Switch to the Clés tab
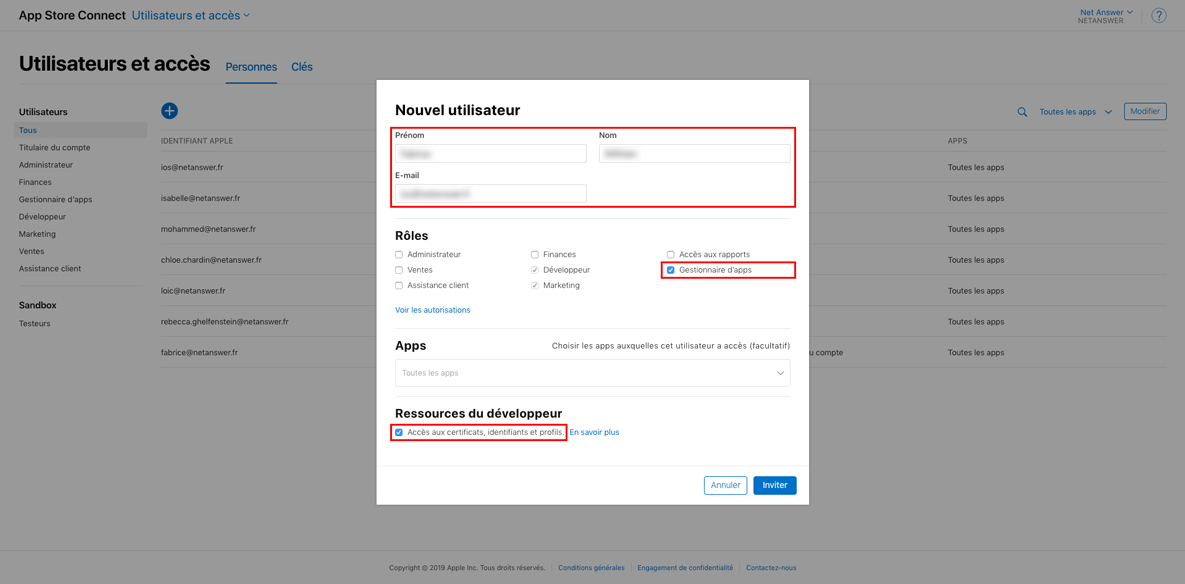The height and width of the screenshot is (584, 1185). [302, 66]
